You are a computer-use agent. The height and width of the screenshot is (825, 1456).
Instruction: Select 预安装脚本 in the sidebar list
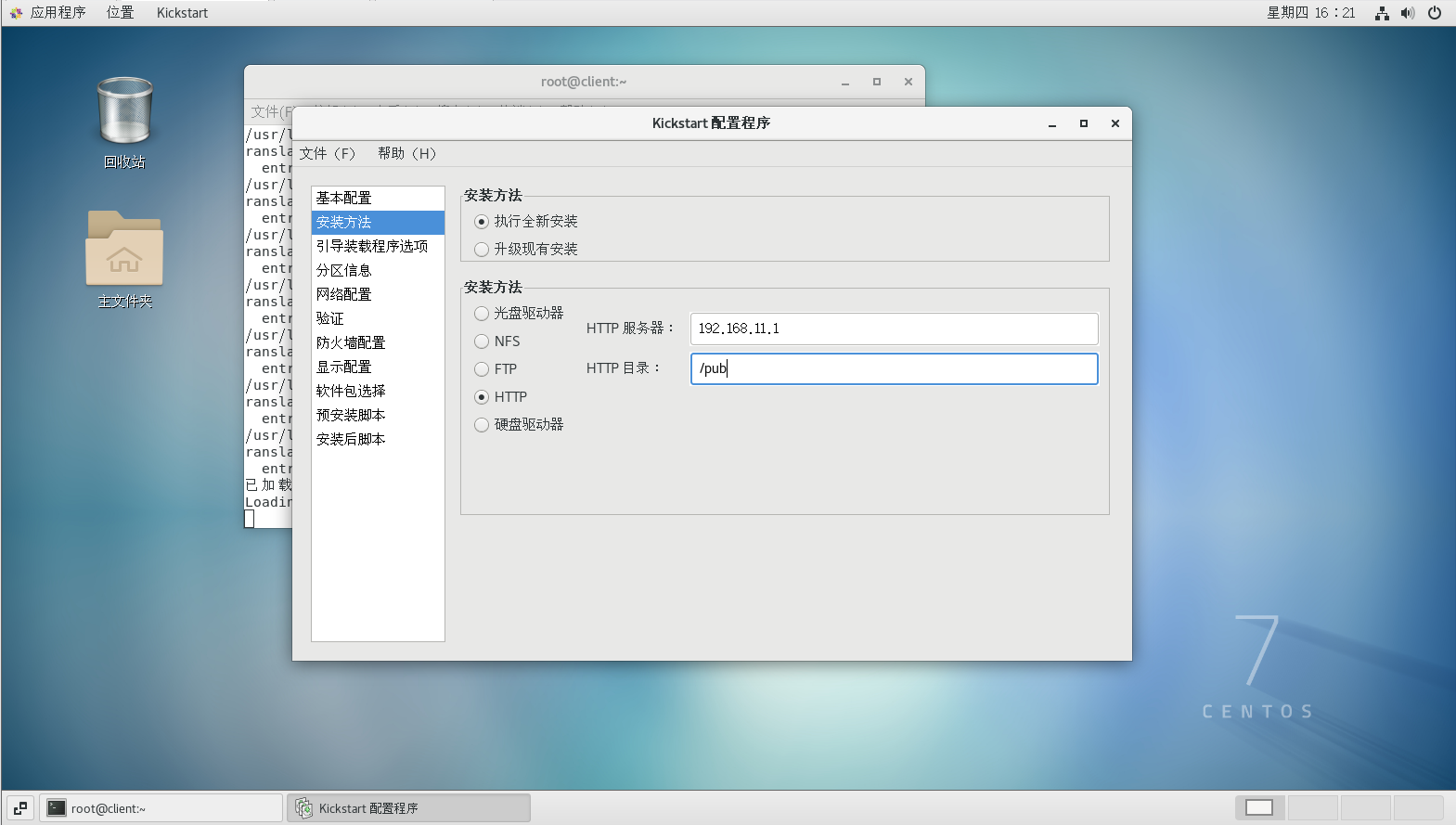[378, 415]
